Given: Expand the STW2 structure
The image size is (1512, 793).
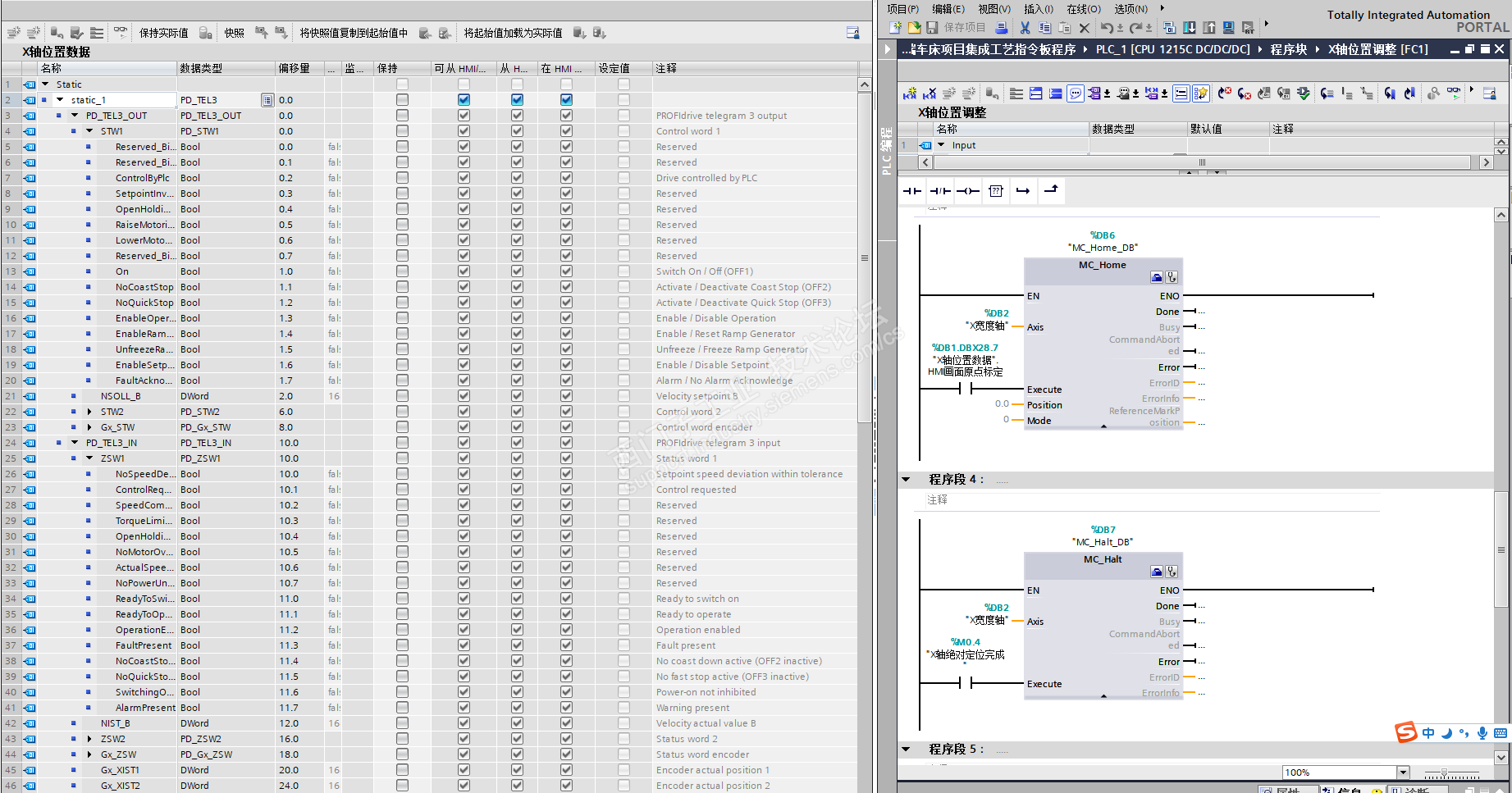Looking at the screenshot, I should tap(89, 412).
